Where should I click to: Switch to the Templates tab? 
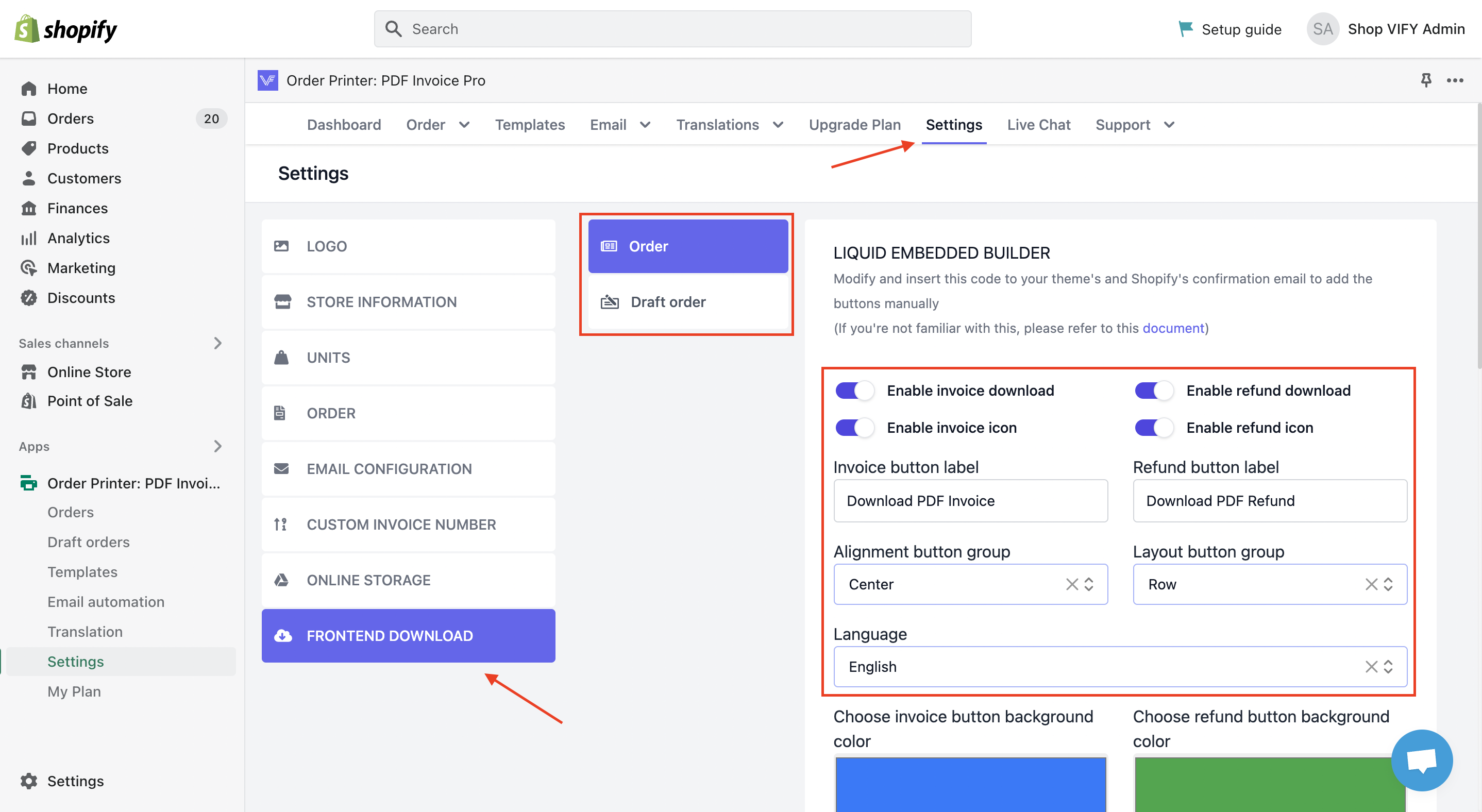(x=529, y=125)
